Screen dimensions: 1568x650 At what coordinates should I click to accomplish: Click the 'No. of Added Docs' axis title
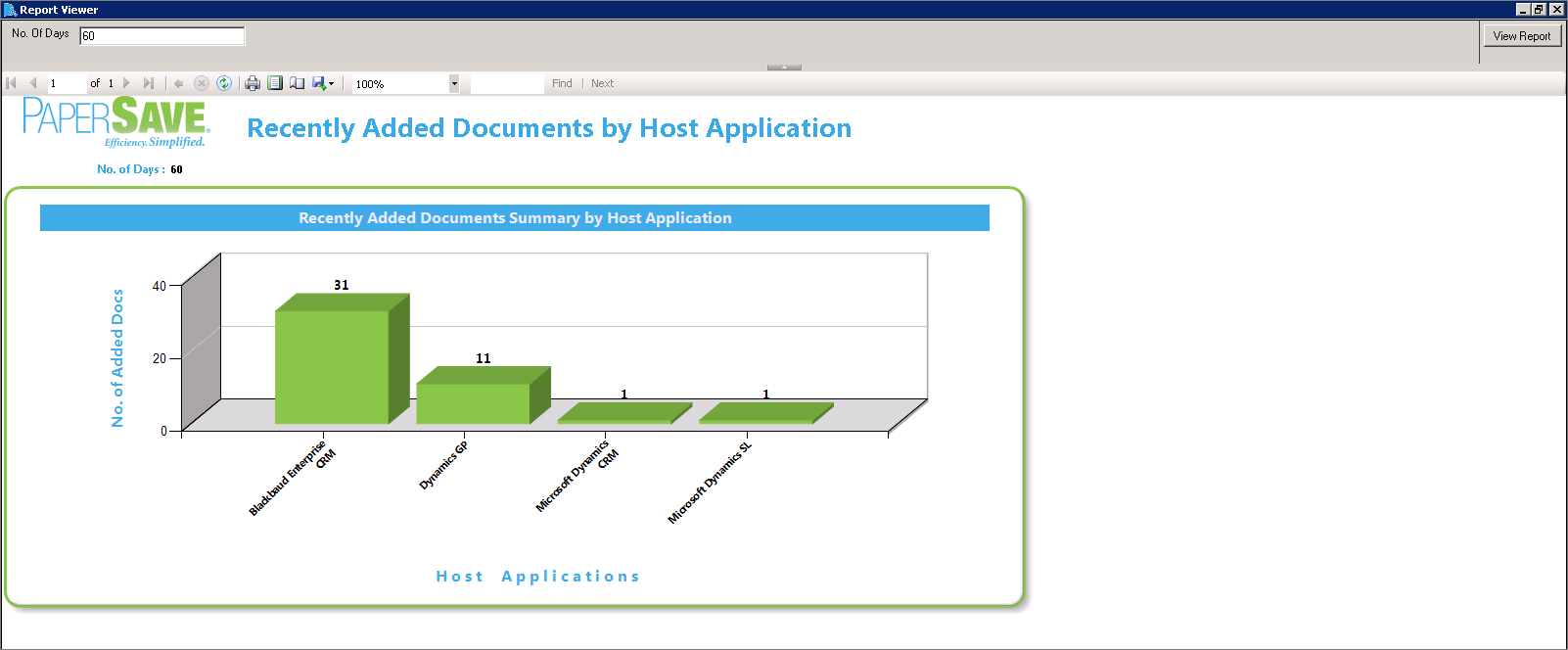tap(117, 358)
